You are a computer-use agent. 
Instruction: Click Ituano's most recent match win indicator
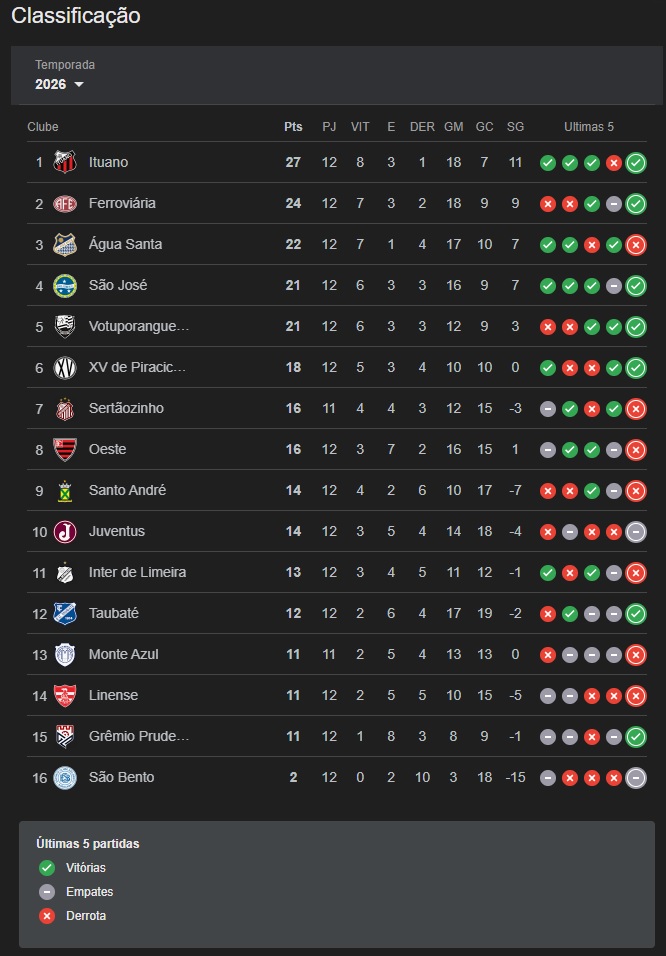(x=636, y=163)
